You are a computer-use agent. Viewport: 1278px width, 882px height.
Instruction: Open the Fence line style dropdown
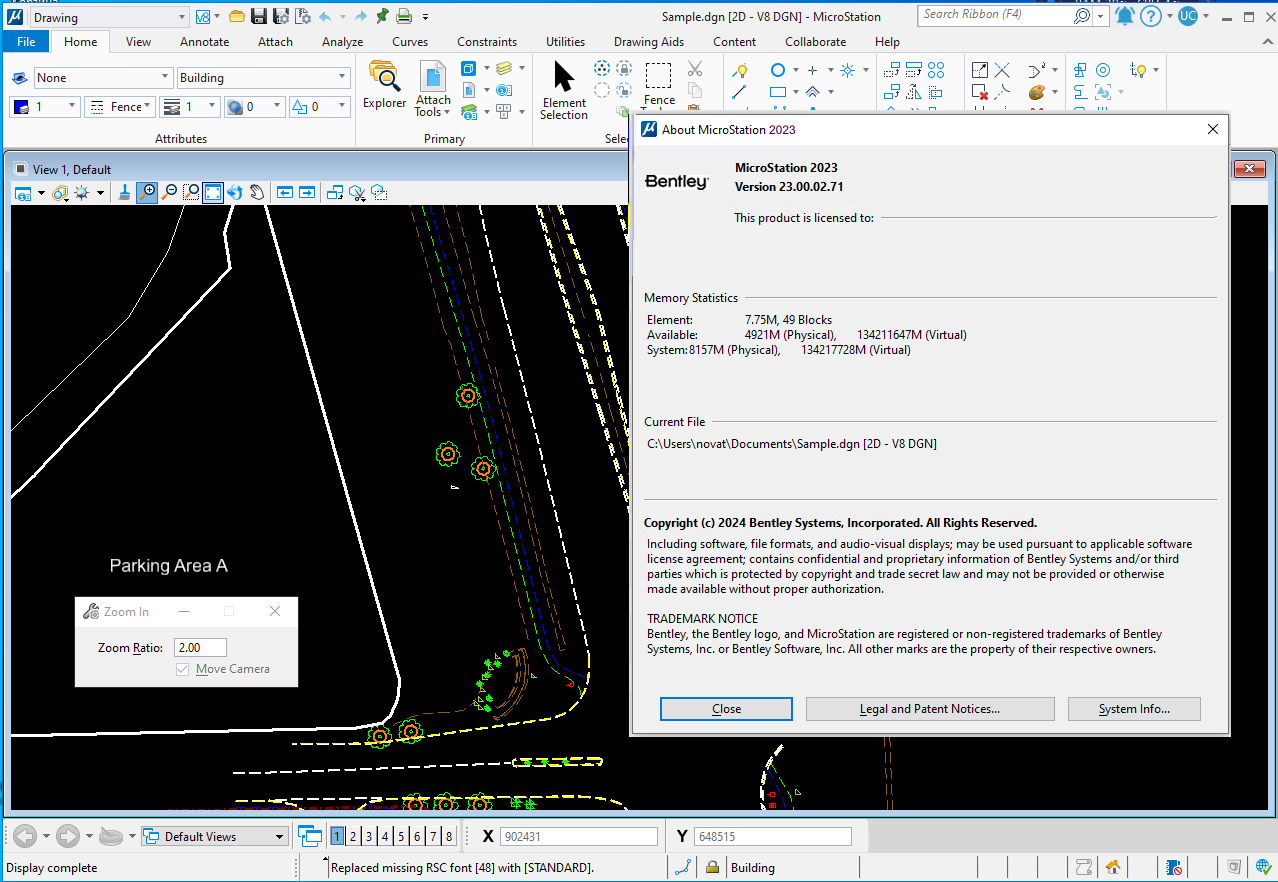119,107
